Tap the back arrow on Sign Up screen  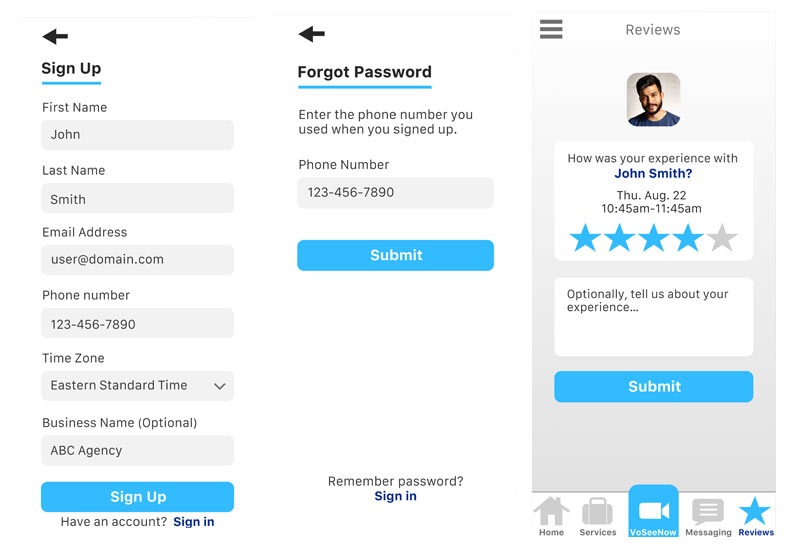(x=55, y=37)
